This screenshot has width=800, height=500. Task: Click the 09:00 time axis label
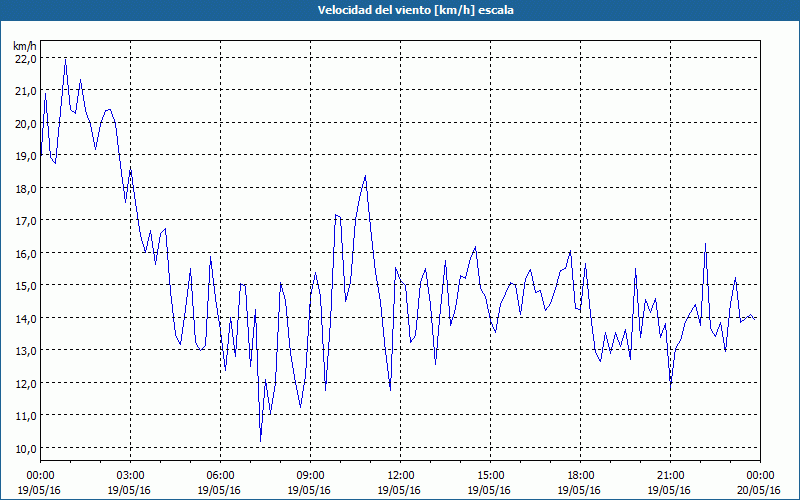click(310, 476)
